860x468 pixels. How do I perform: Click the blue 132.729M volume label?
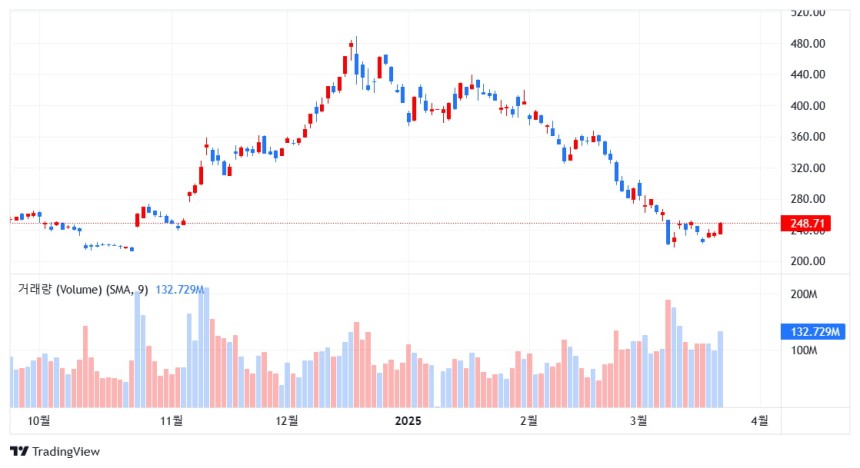tap(814, 331)
